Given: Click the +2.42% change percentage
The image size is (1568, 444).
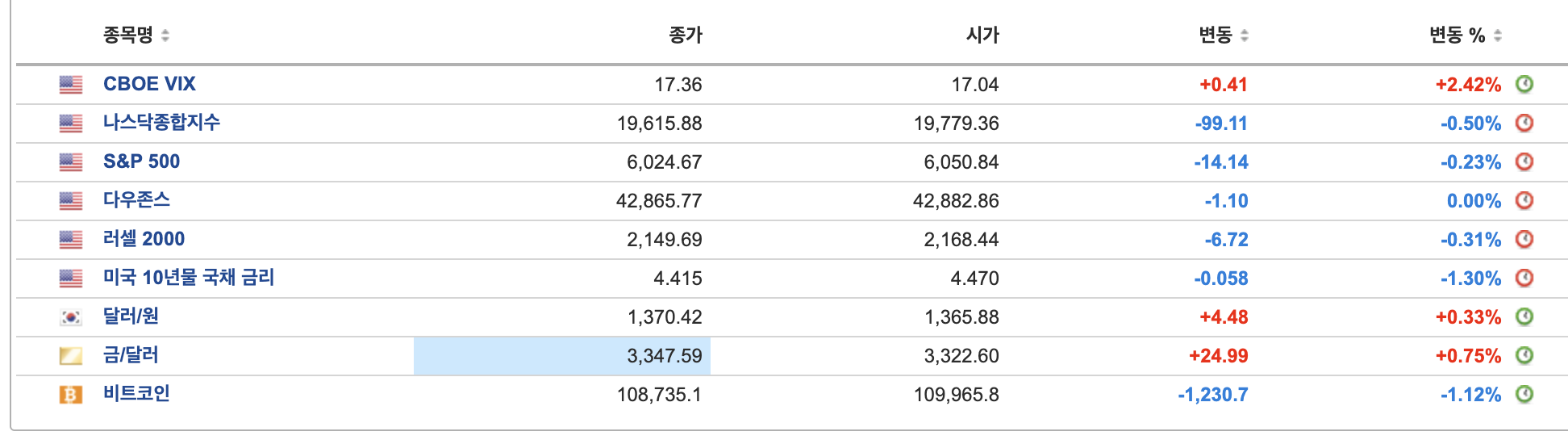Looking at the screenshot, I should [x=1468, y=85].
